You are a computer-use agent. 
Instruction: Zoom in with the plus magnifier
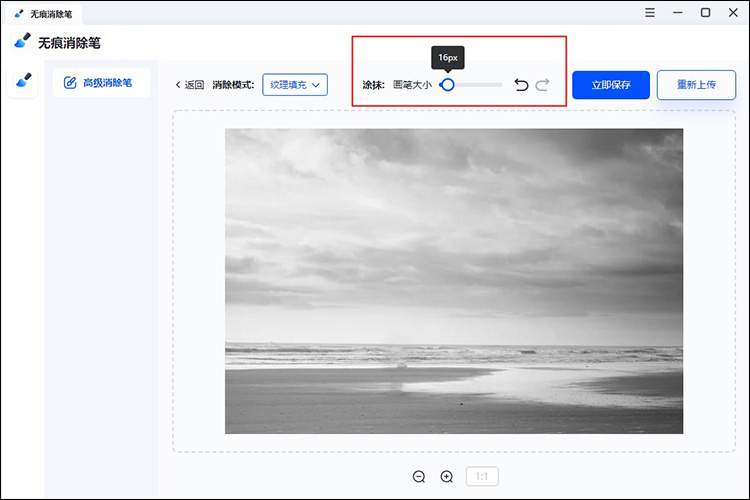[447, 477]
